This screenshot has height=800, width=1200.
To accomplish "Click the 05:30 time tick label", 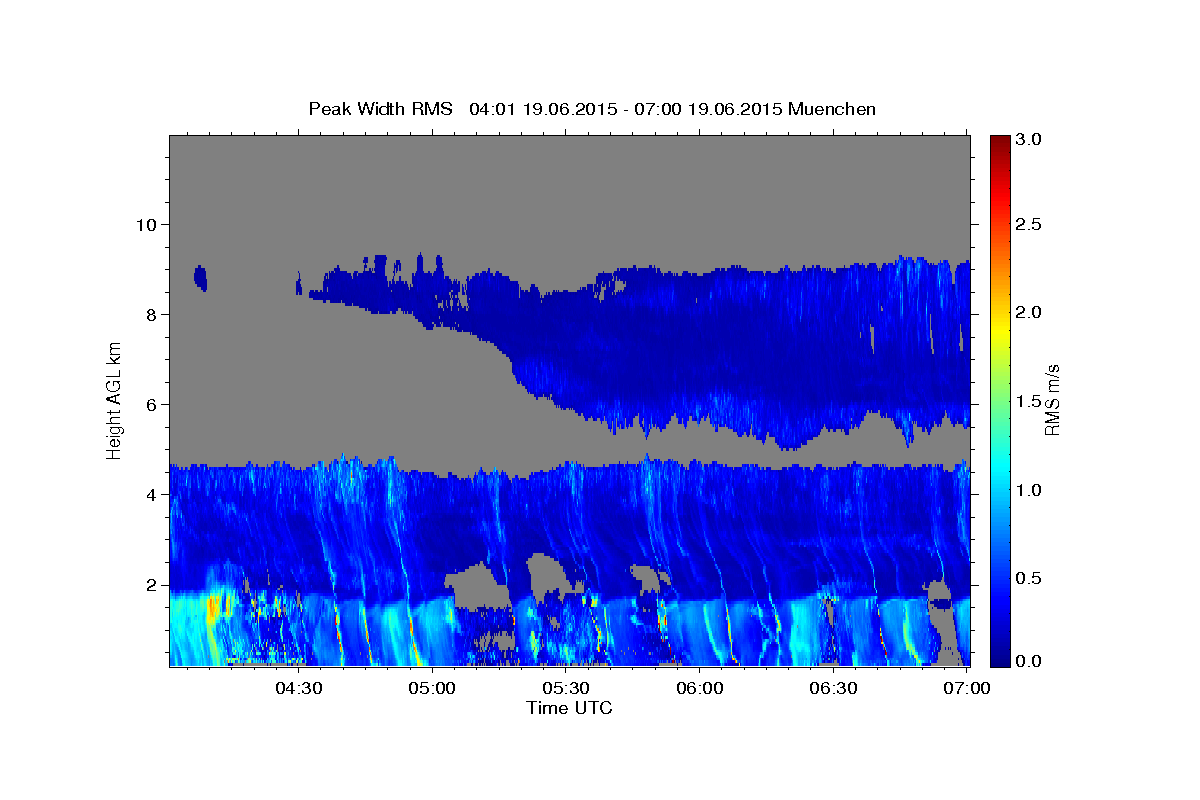I will point(566,688).
